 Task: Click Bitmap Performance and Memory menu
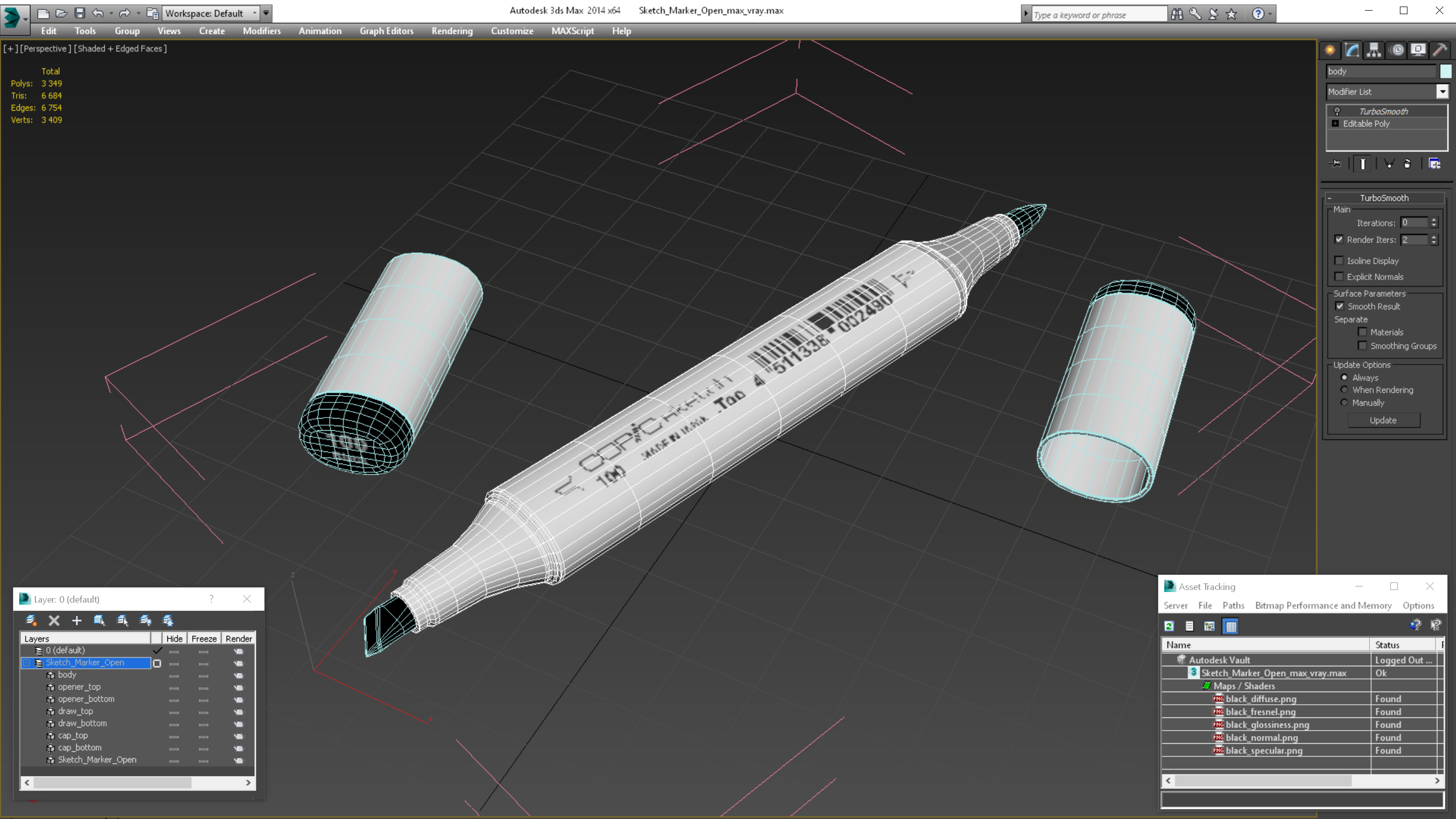click(1323, 605)
